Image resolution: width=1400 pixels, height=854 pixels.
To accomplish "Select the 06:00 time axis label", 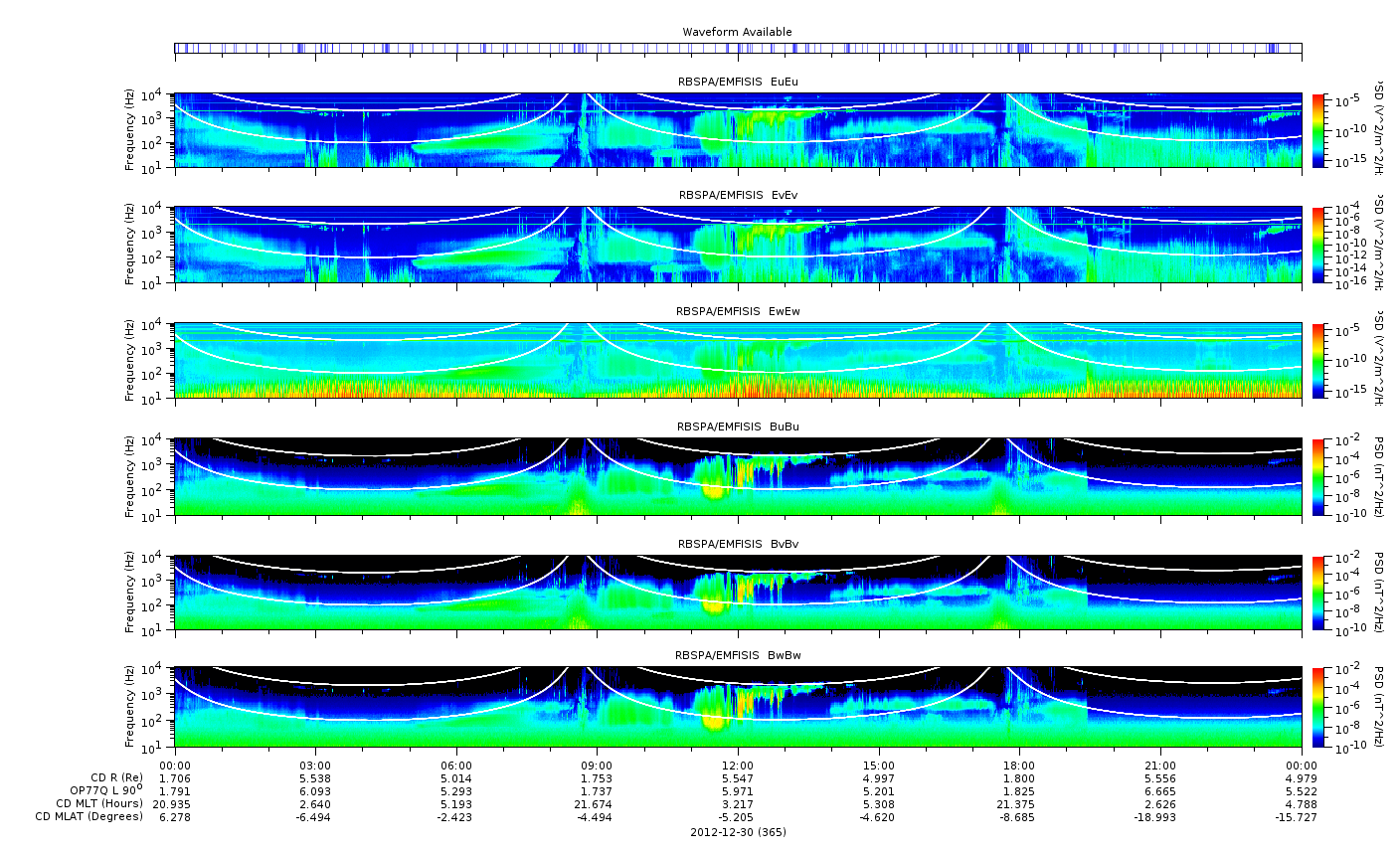I will pyautogui.click(x=456, y=766).
